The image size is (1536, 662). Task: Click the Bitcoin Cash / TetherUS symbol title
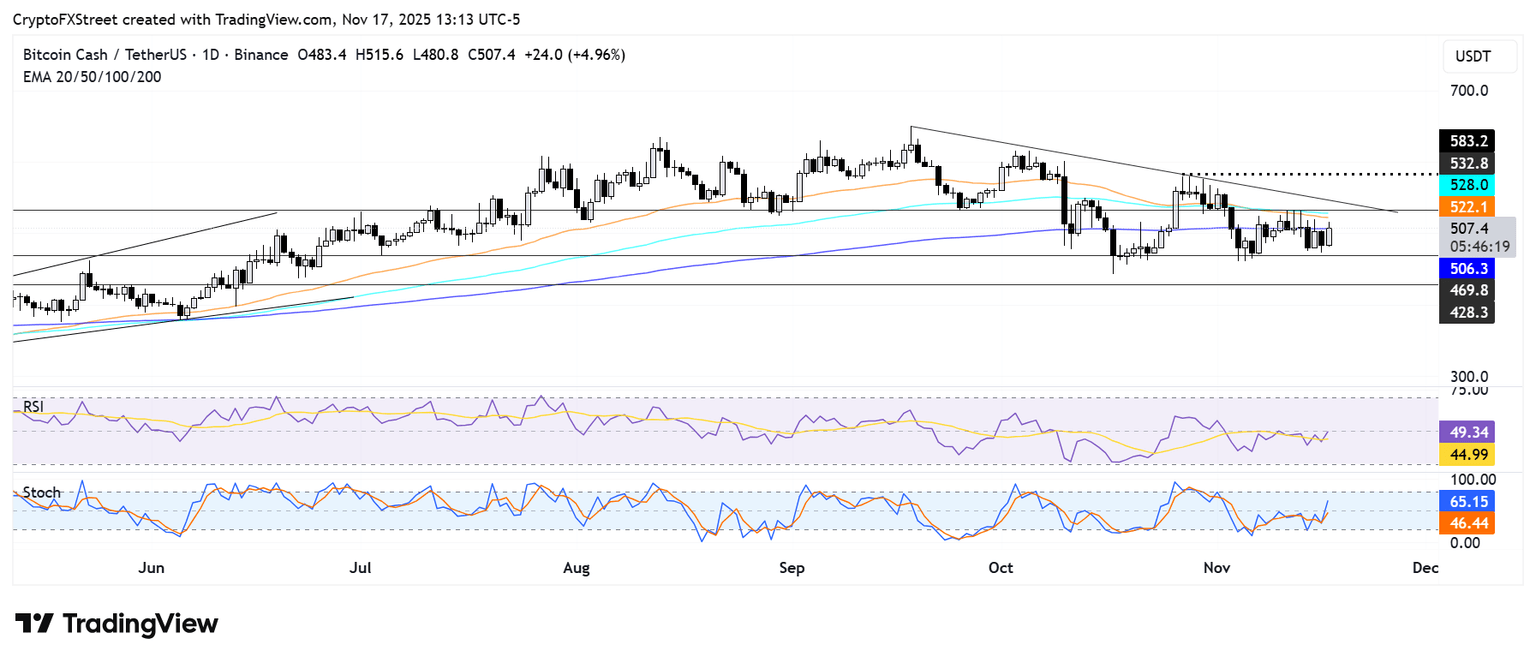pos(101,55)
